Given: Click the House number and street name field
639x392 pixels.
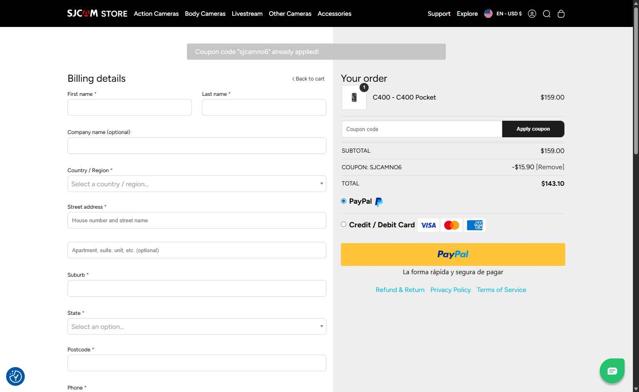Looking at the screenshot, I should (197, 220).
